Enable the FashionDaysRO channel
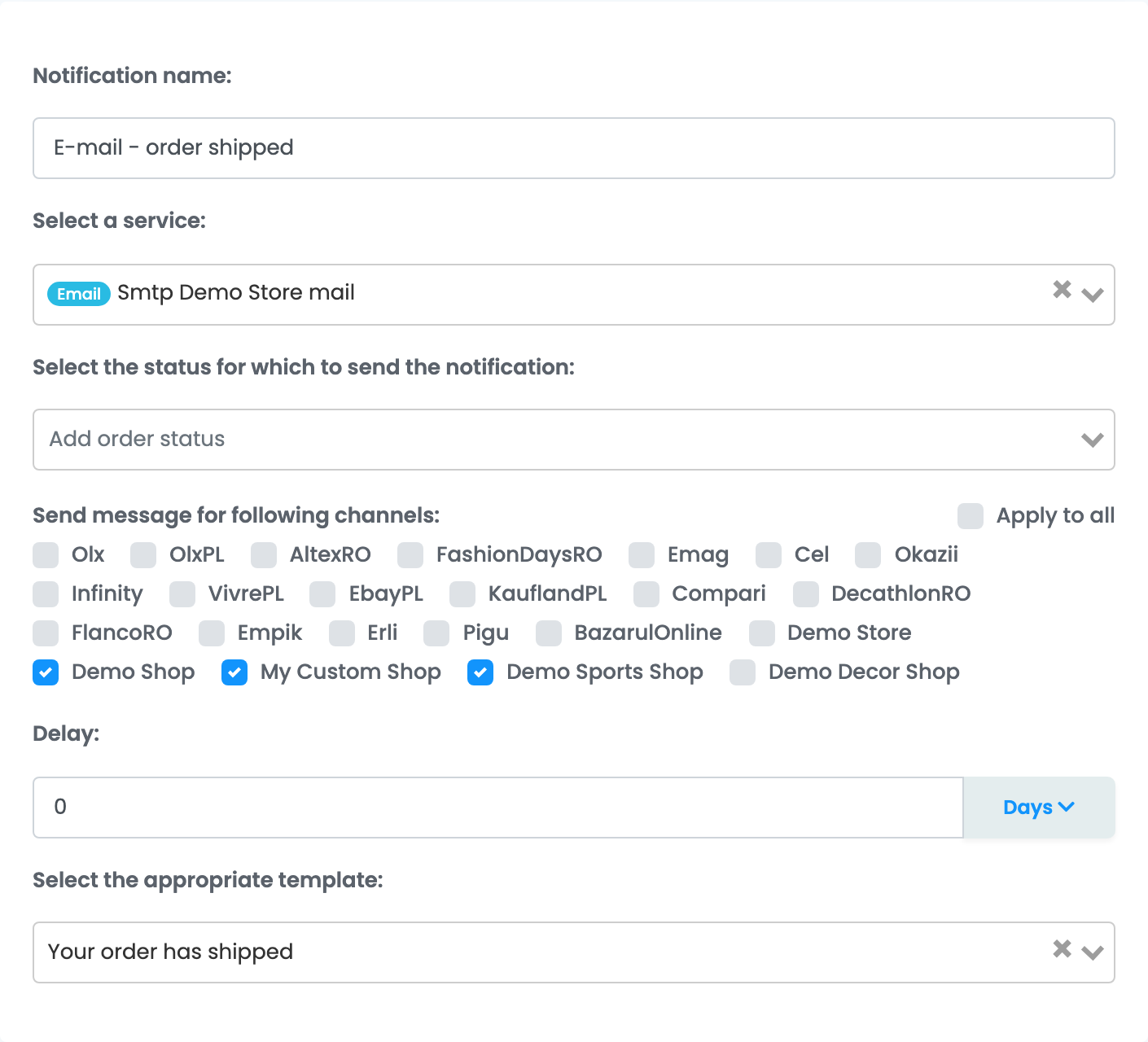 [x=410, y=555]
